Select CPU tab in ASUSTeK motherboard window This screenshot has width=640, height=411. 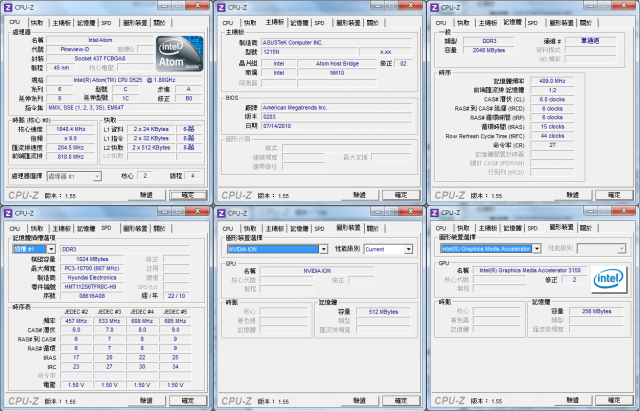[228, 23]
